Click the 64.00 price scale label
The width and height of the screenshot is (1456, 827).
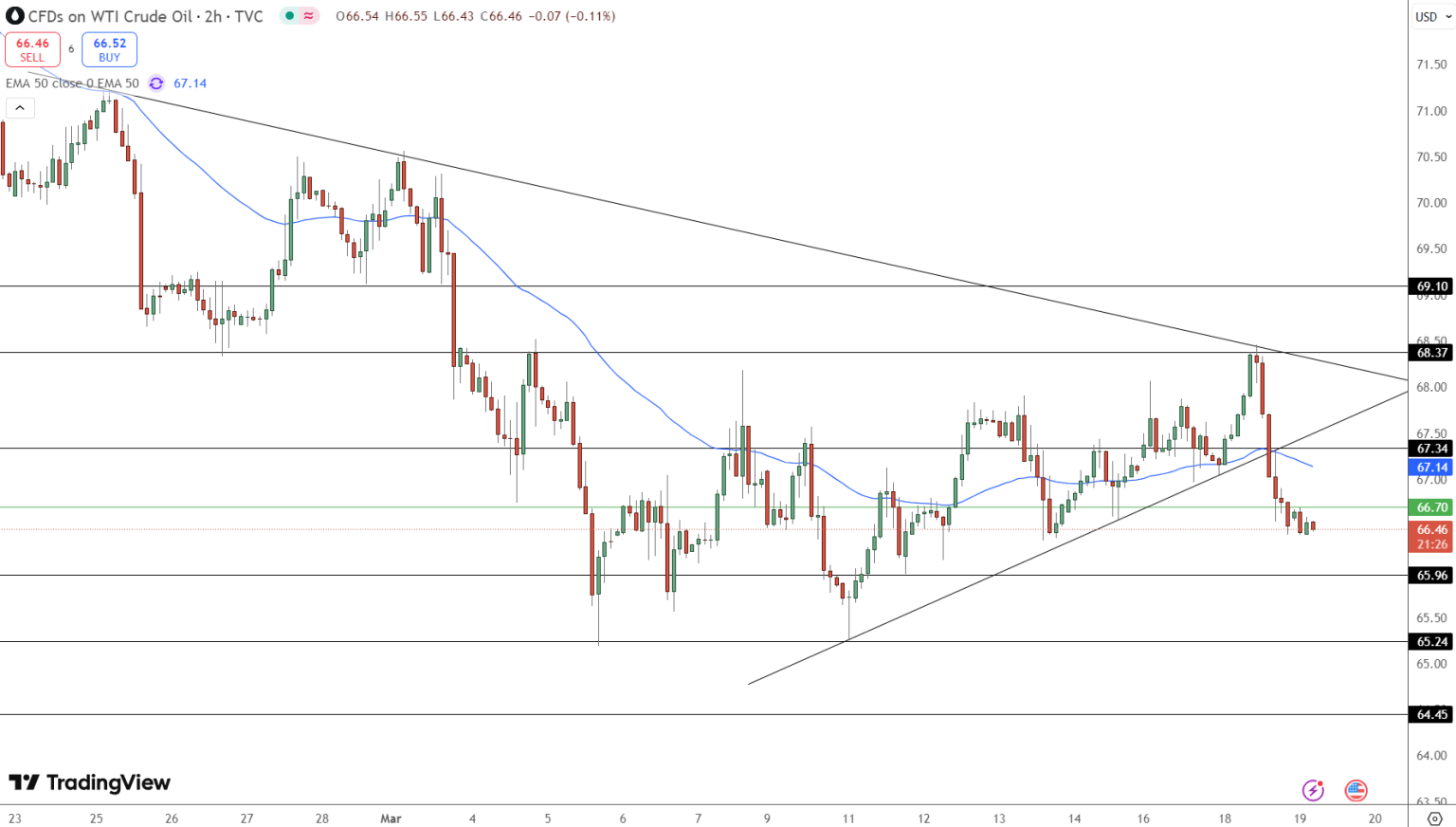click(x=1431, y=756)
